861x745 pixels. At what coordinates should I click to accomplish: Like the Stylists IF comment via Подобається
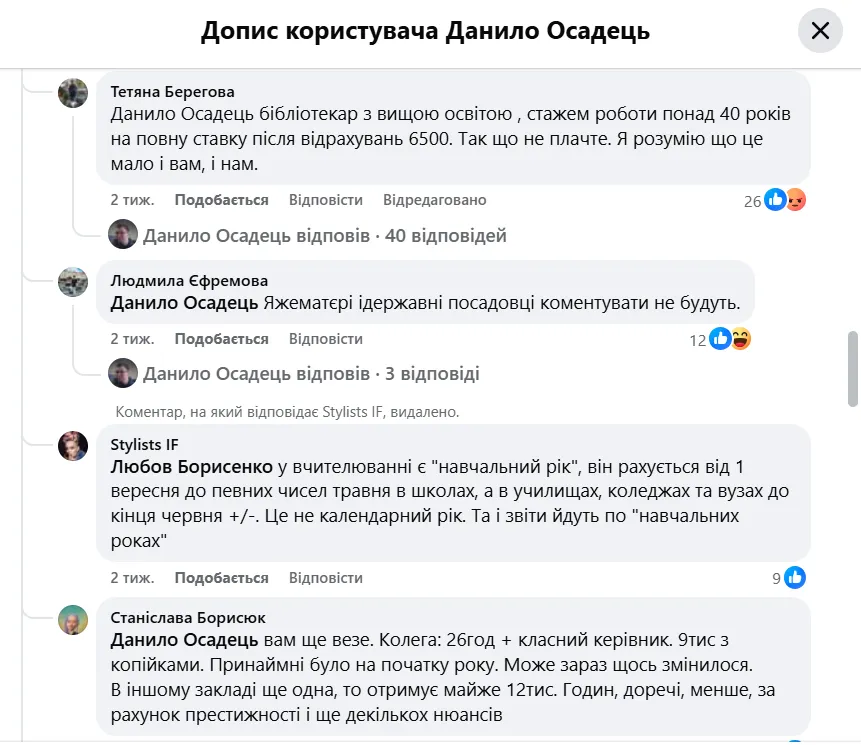[221, 578]
